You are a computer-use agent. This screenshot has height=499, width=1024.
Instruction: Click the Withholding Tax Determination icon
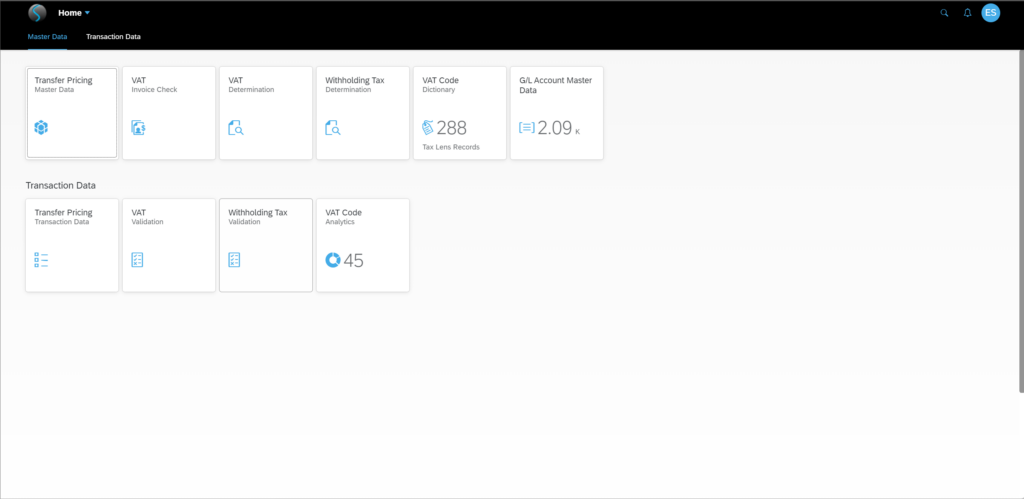point(333,128)
